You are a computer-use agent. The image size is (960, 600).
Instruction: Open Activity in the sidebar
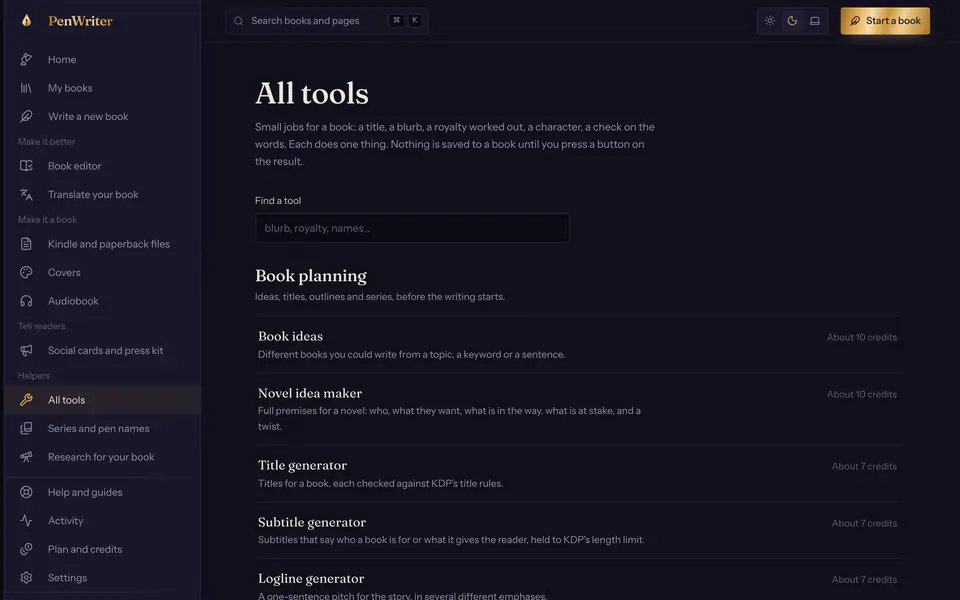(x=102, y=520)
